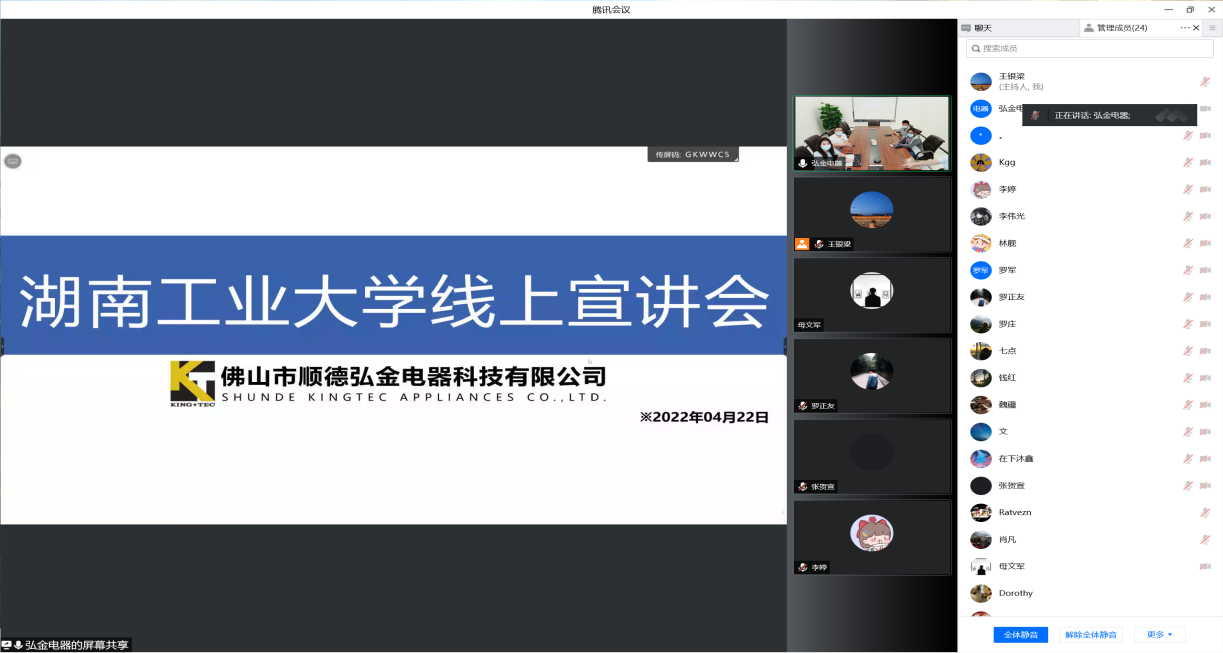
Task: Click Dorothy avatar in member list
Action: tap(981, 594)
